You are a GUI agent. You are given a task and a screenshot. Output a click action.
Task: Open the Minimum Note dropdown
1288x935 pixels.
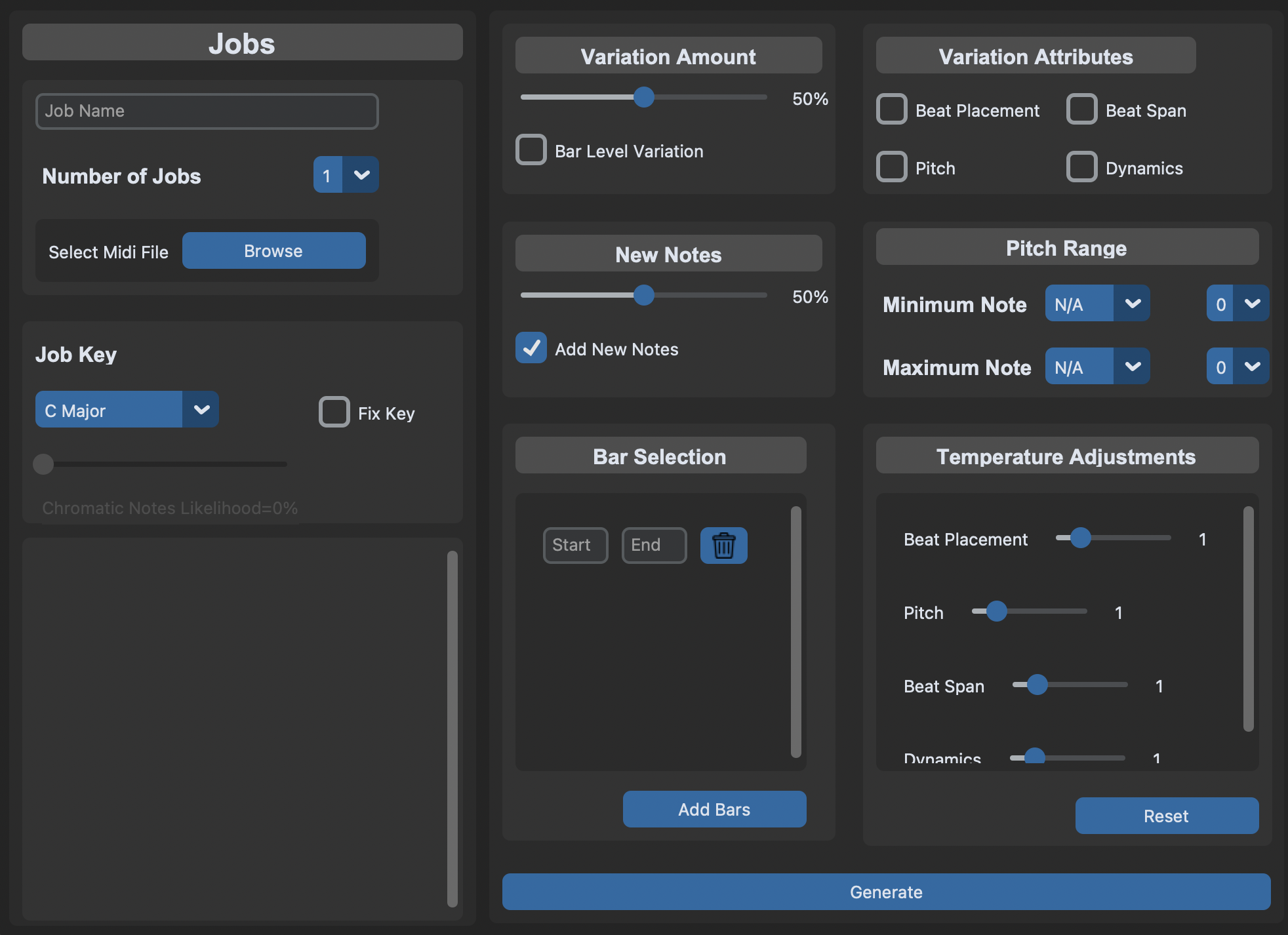click(1096, 304)
